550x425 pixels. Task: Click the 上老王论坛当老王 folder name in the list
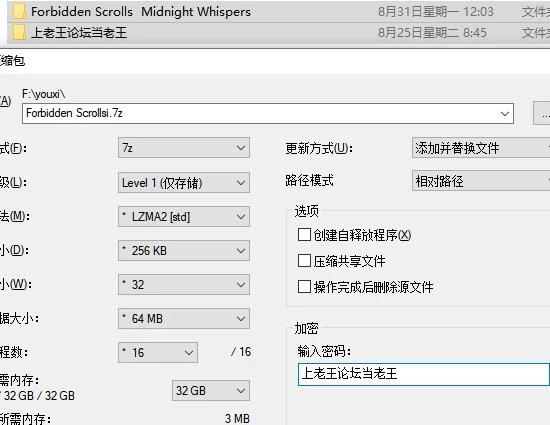coord(79,33)
